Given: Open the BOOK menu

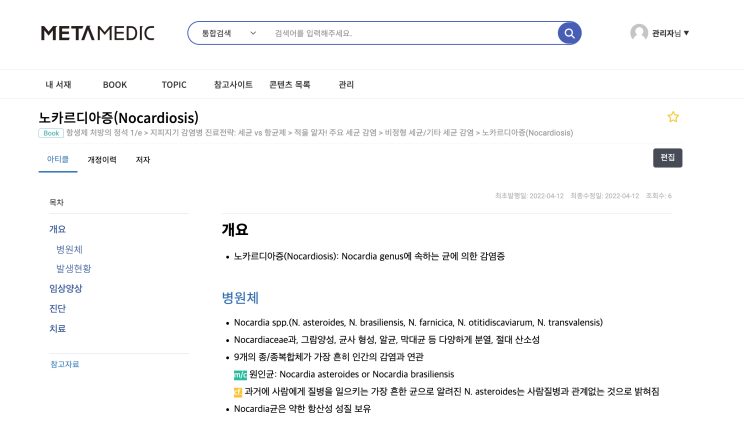Looking at the screenshot, I should tap(115, 84).
